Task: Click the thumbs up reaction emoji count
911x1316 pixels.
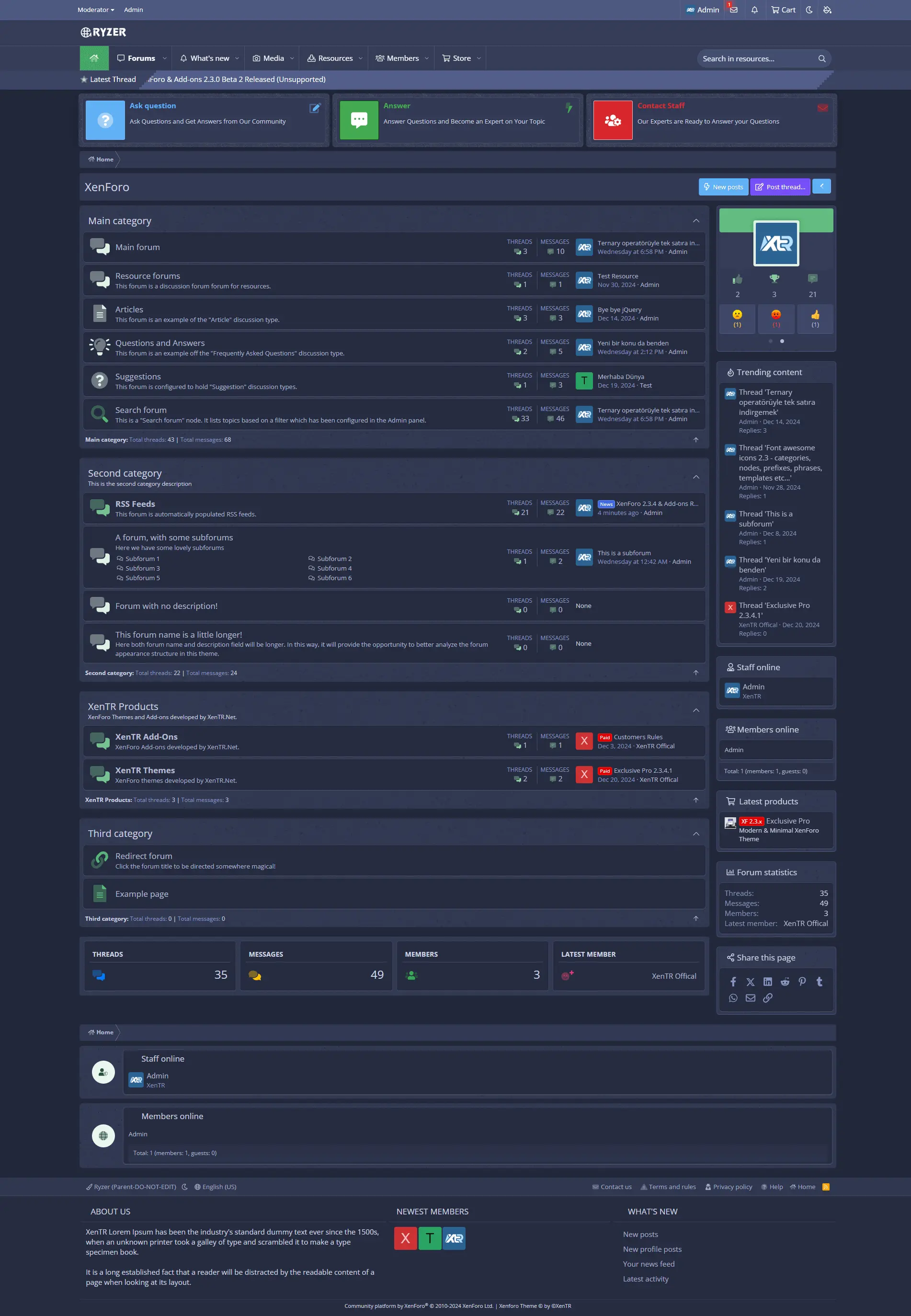Action: click(x=815, y=319)
